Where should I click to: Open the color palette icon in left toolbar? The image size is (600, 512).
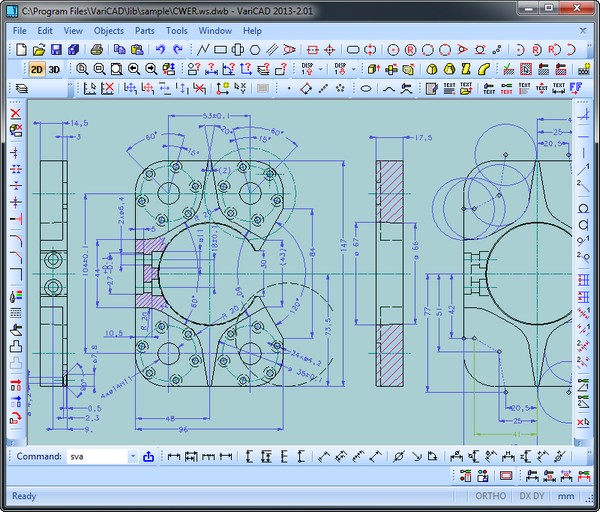point(16,296)
